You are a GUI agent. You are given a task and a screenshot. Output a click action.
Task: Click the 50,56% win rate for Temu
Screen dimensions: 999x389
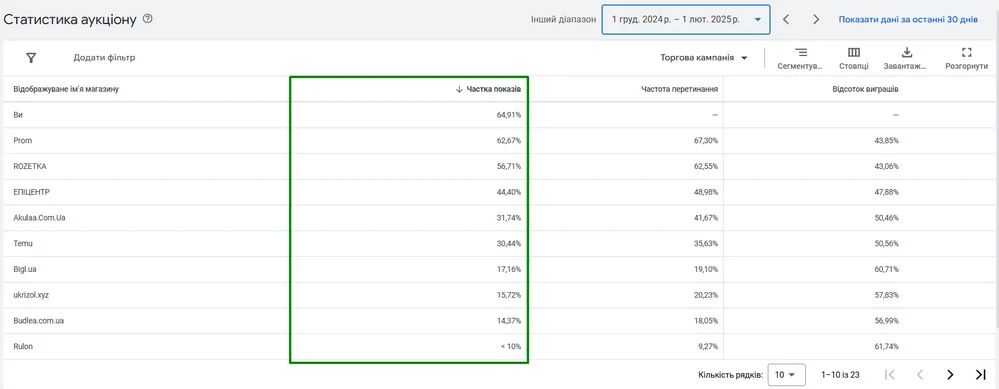coord(886,243)
